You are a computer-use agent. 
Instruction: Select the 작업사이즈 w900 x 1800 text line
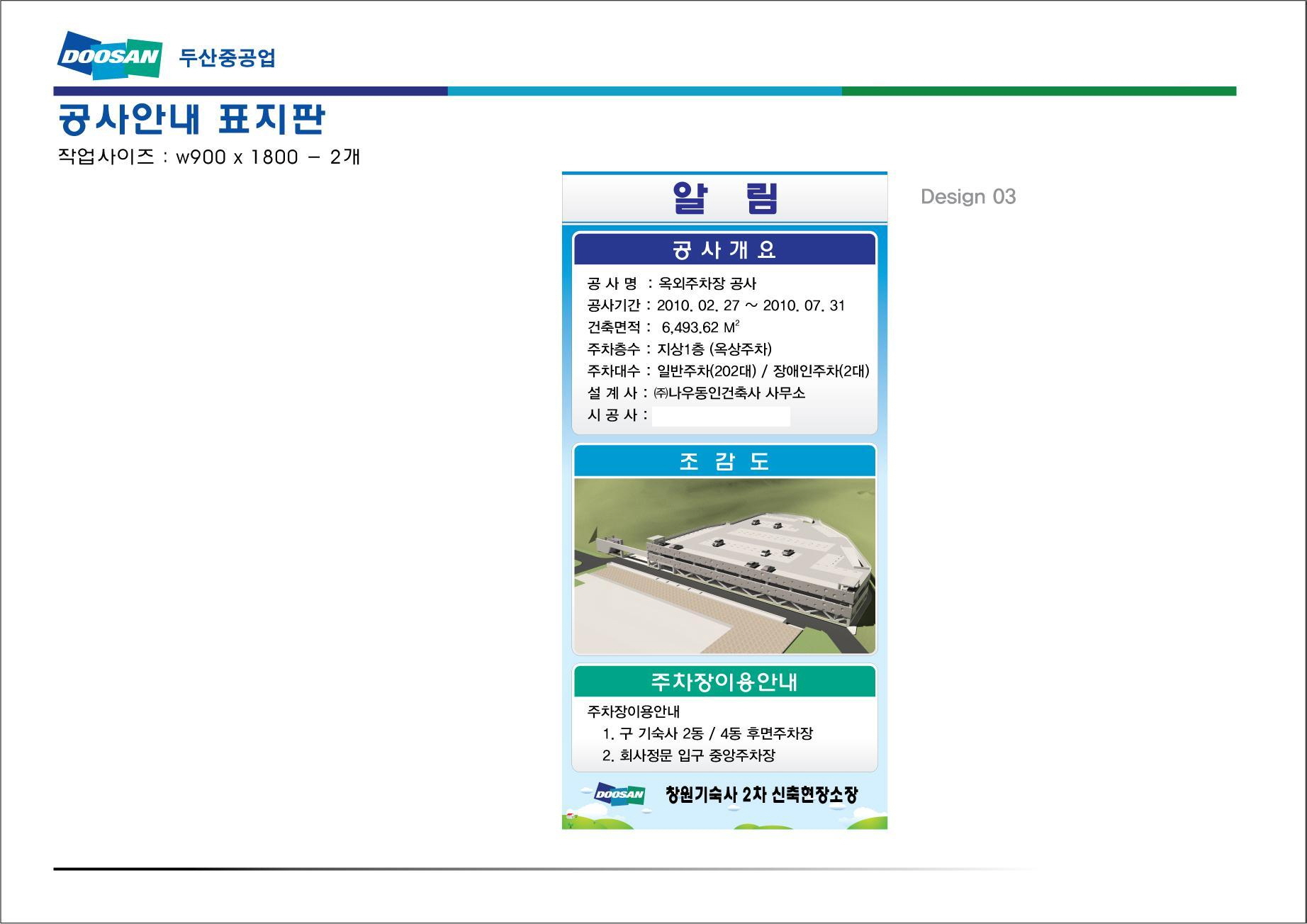pos(208,157)
